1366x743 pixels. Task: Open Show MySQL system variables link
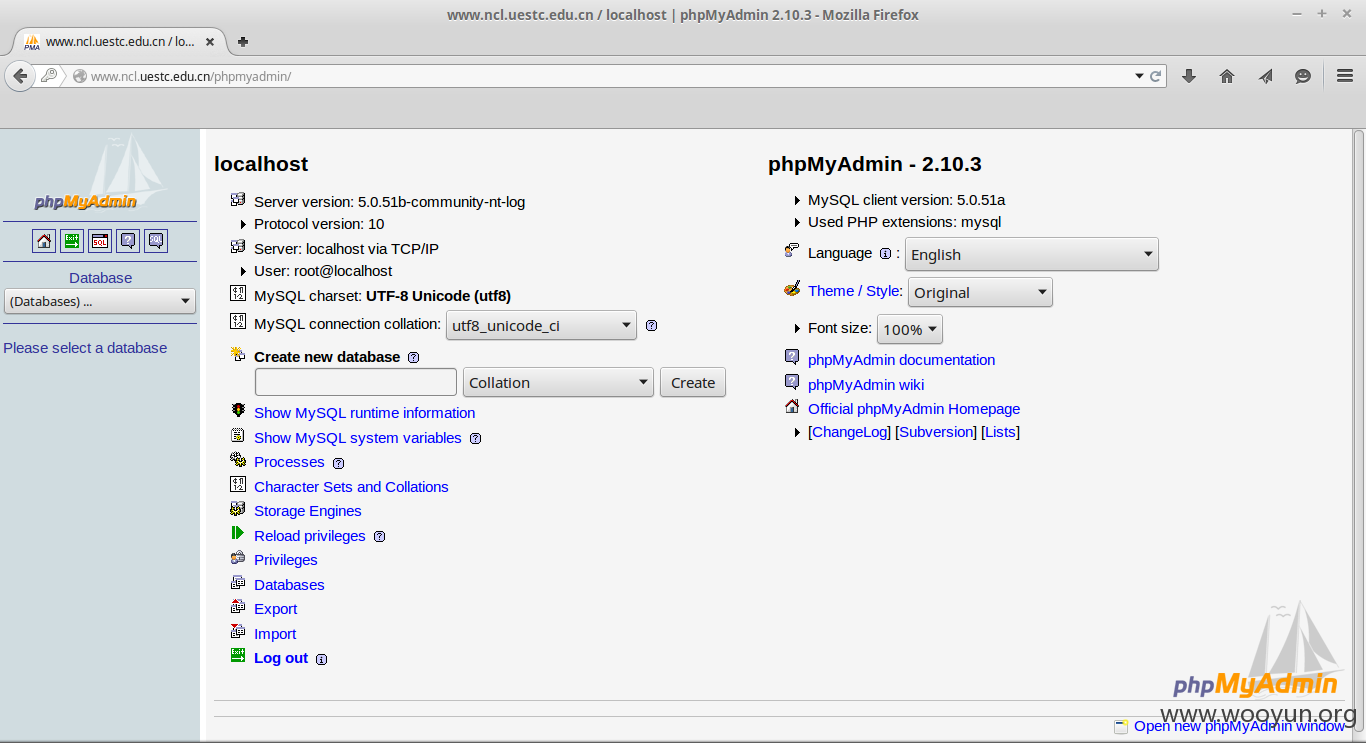coord(358,438)
